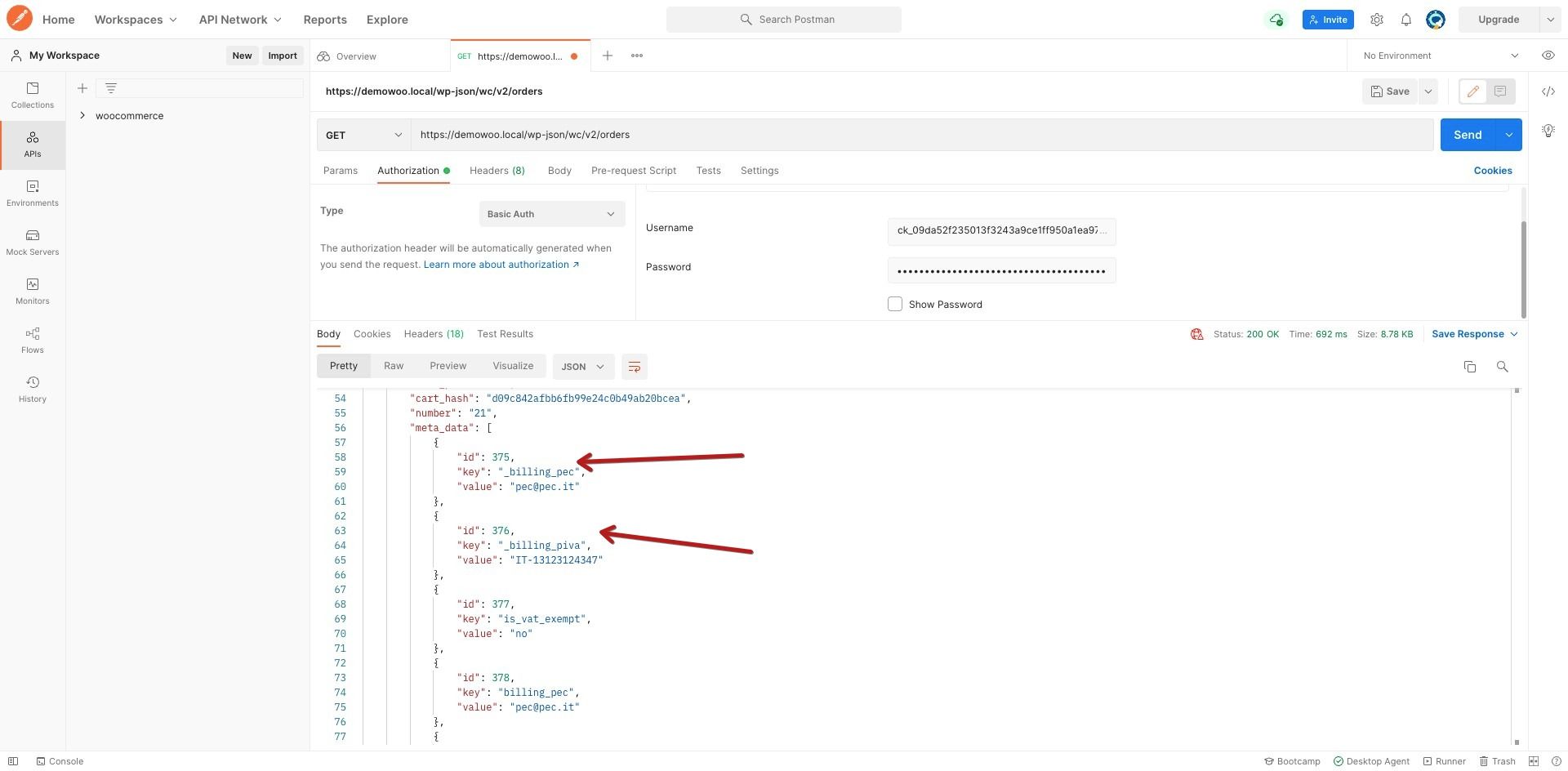Switch to the request Body tab
The image size is (1568, 771).
[x=559, y=171]
